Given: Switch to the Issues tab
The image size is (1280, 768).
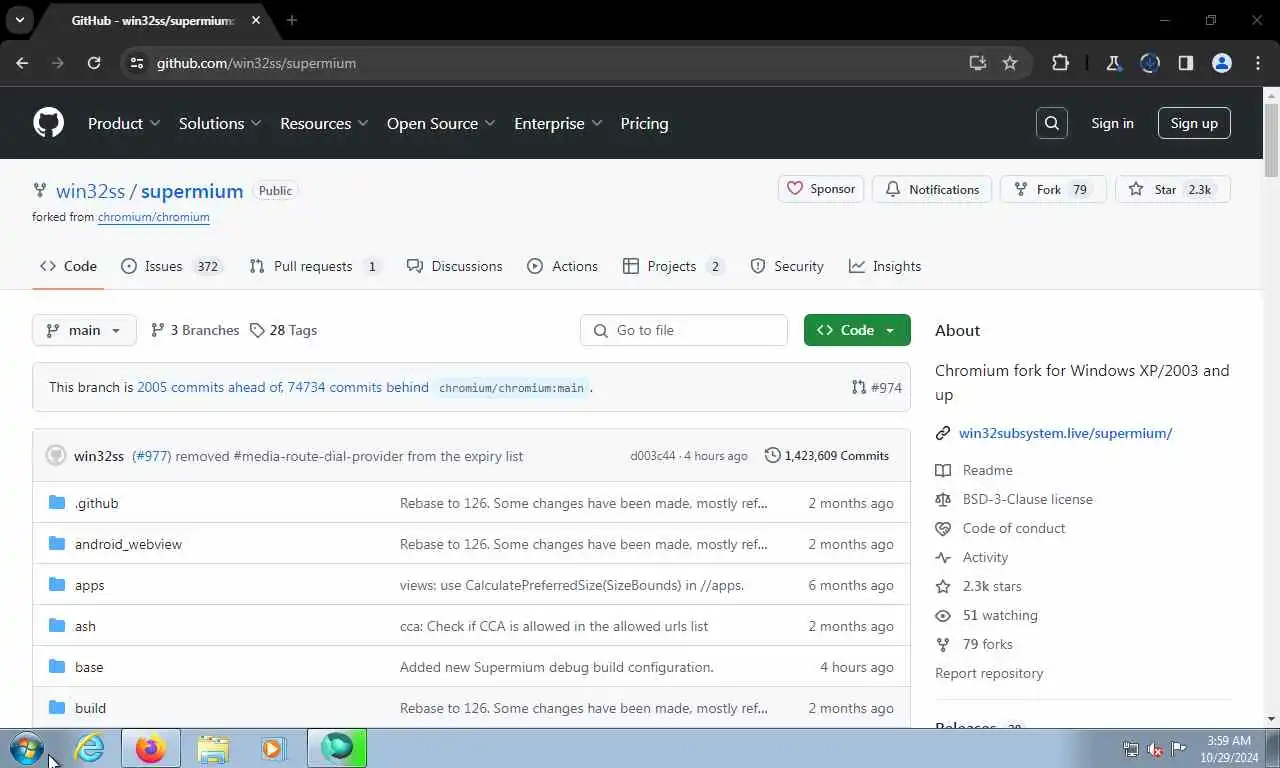Looking at the screenshot, I should point(171,266).
